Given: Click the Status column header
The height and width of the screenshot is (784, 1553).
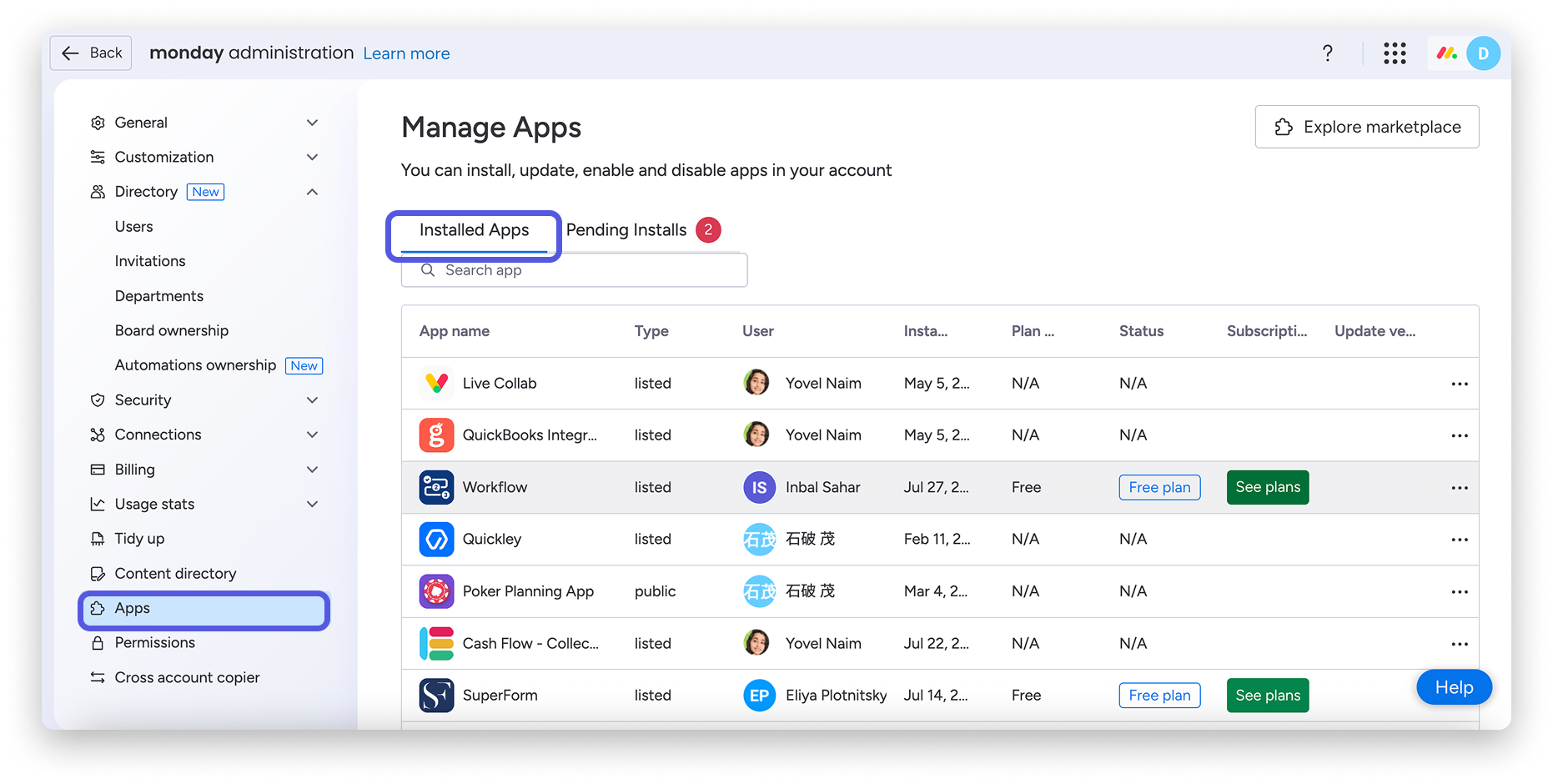Looking at the screenshot, I should pyautogui.click(x=1141, y=331).
